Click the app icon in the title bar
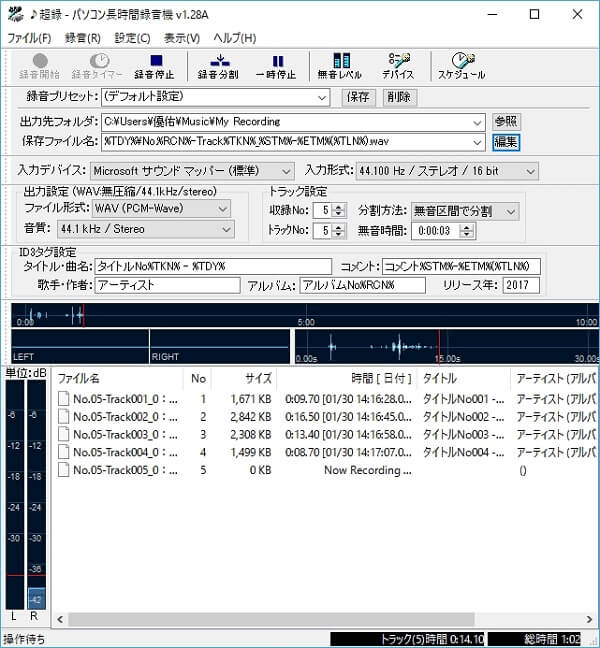 (16, 14)
